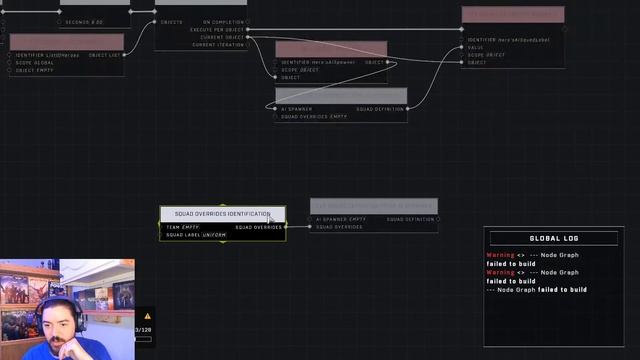This screenshot has width=640, height=360.
Task: Click the hero.sAISpawner identifier input pin
Action: 275,62
